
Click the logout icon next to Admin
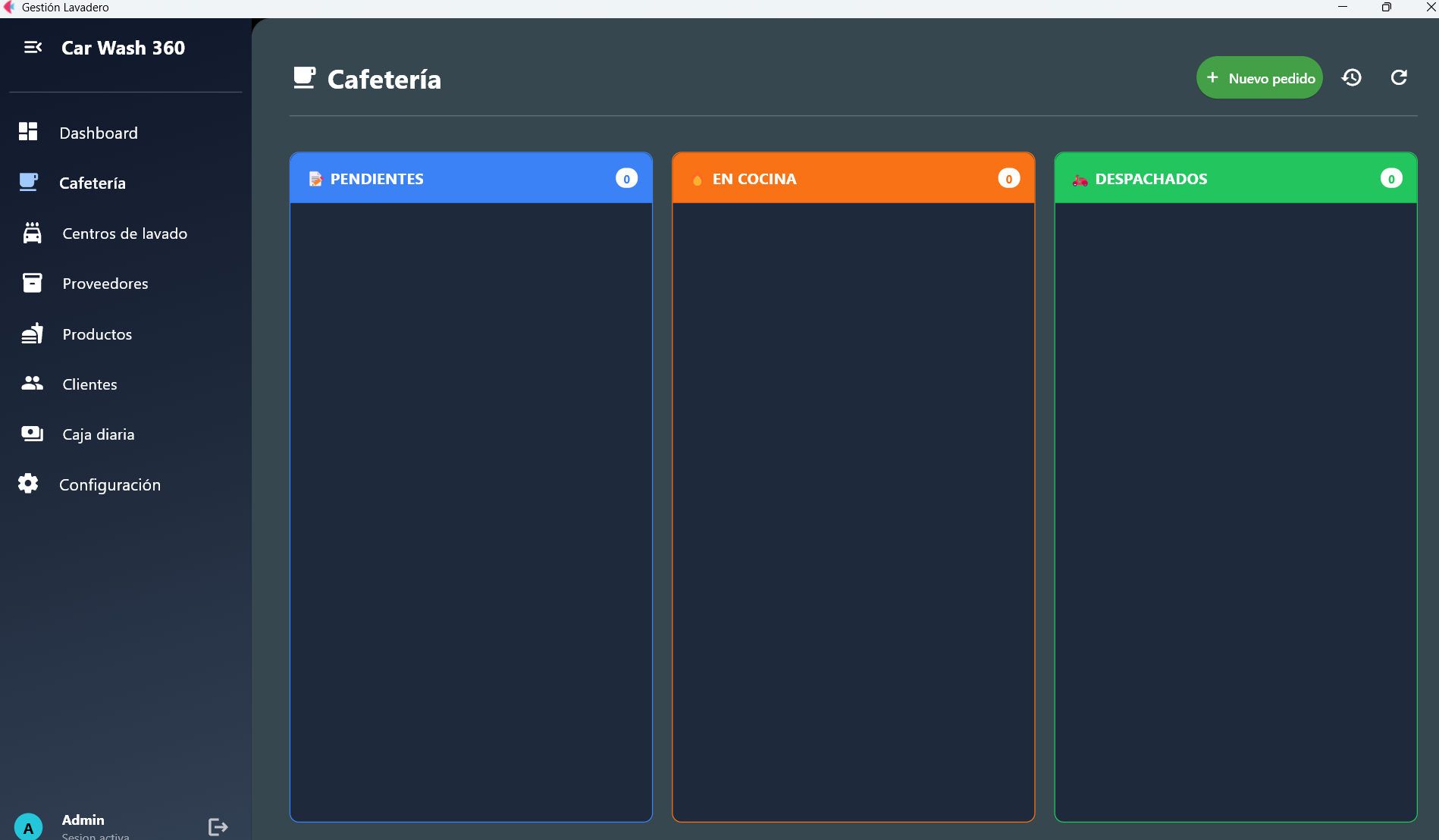click(x=218, y=826)
